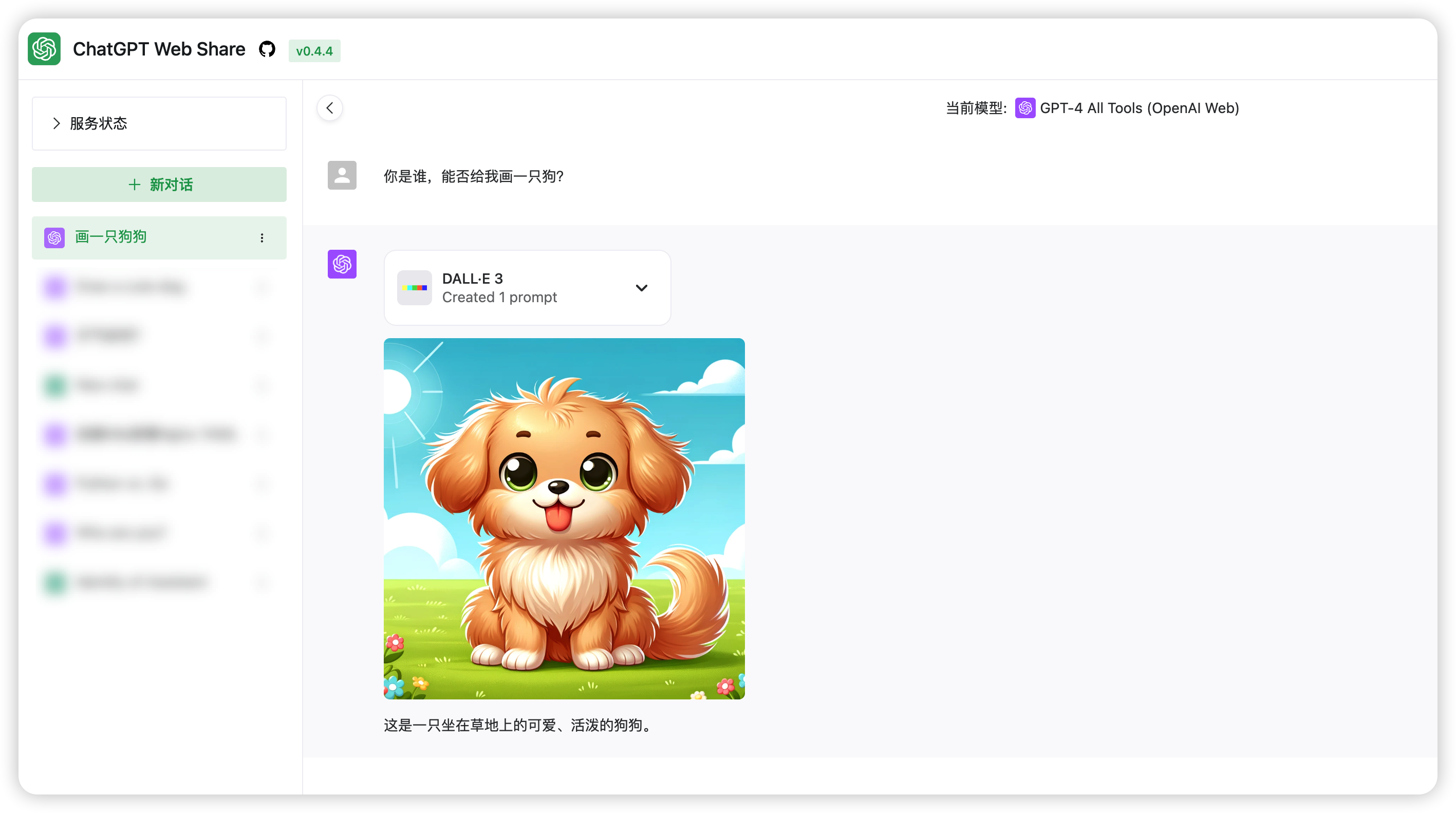Image resolution: width=1456 pixels, height=813 pixels.
Task: Click the GPT-4 All Tools model icon
Action: click(x=1025, y=108)
